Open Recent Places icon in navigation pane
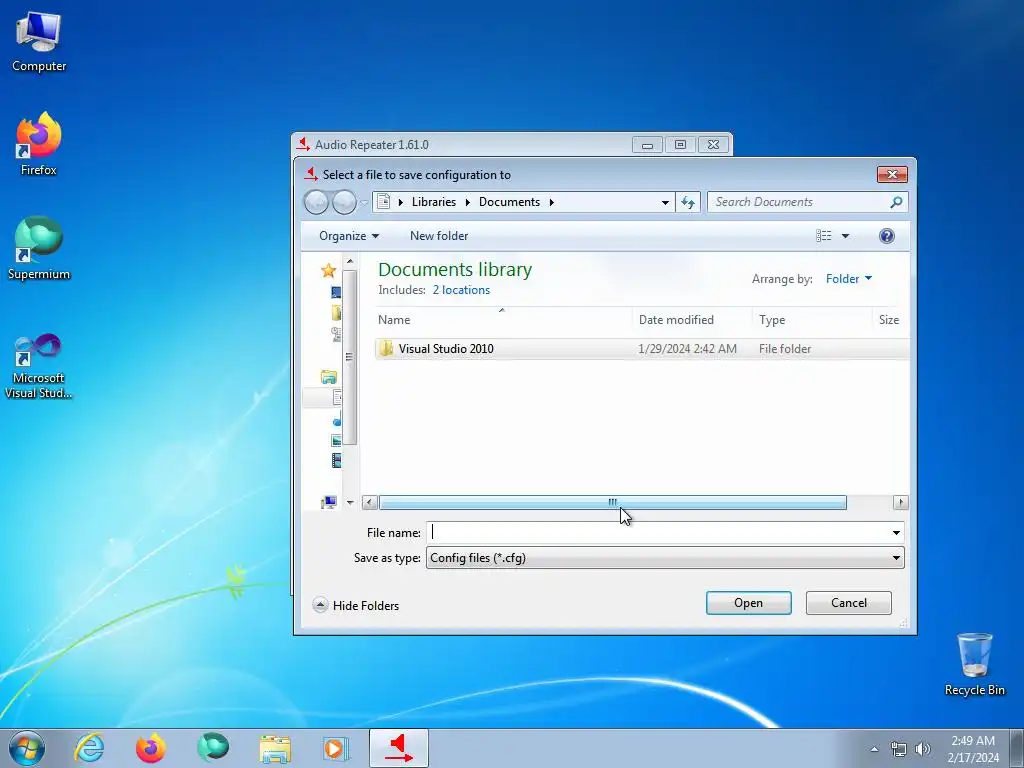The height and width of the screenshot is (768, 1024). click(336, 334)
